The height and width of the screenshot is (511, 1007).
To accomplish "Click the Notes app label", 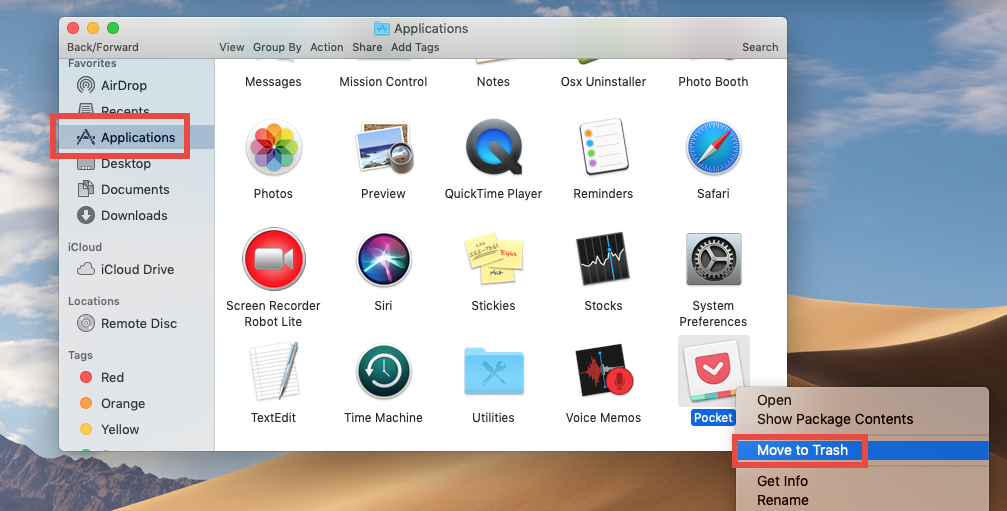I will click(x=493, y=82).
